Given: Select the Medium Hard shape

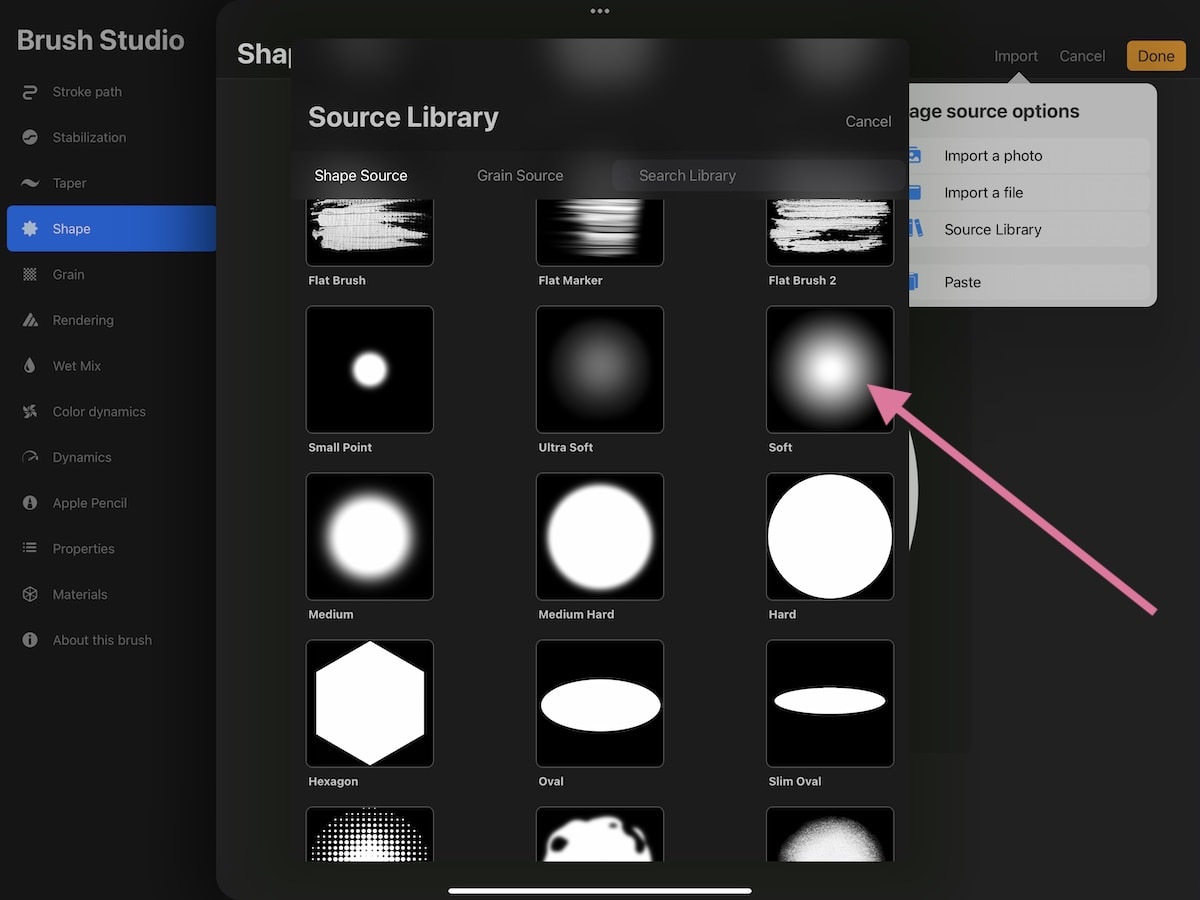Looking at the screenshot, I should coord(600,536).
